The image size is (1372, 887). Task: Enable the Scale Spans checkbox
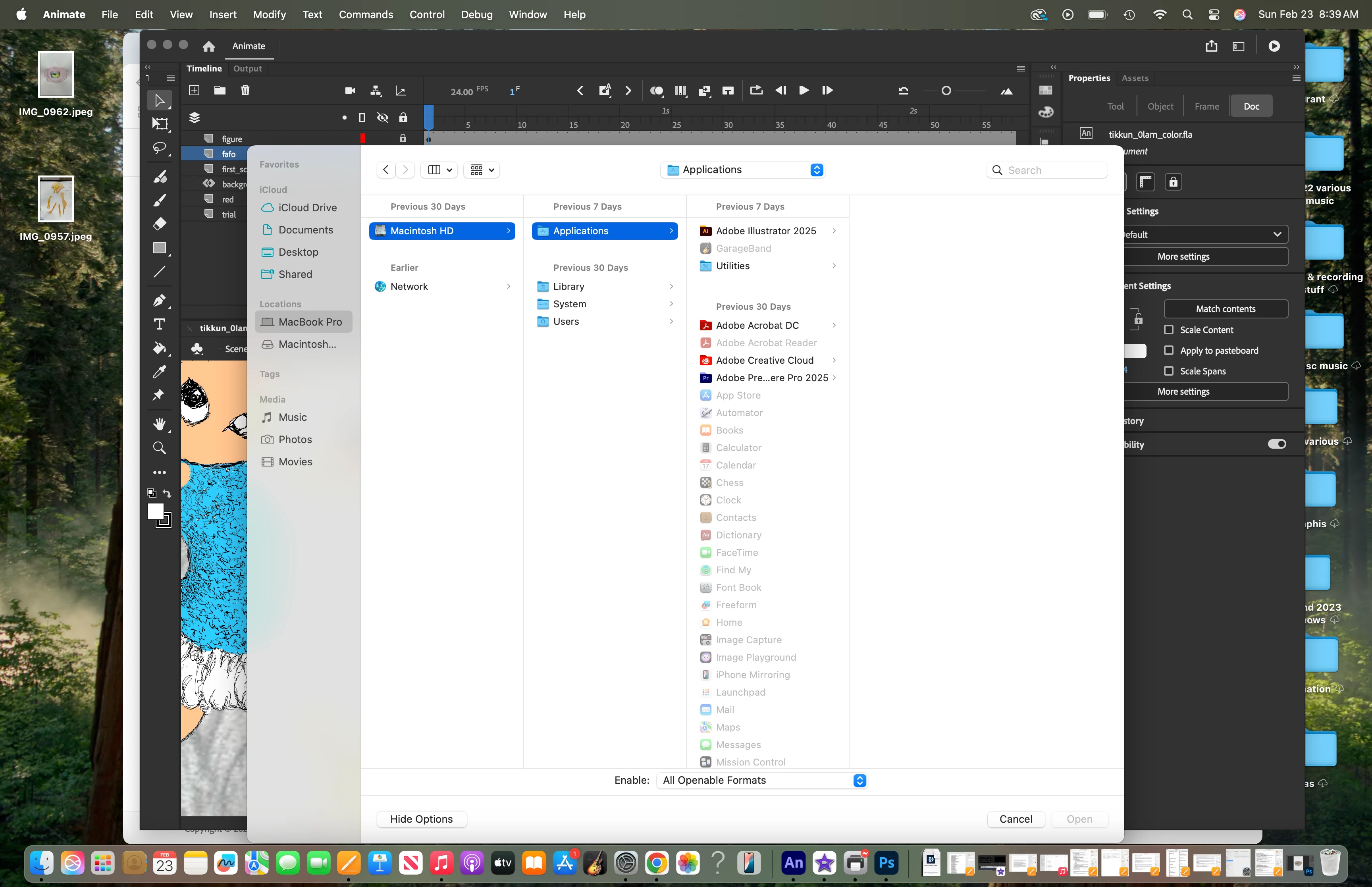click(x=1169, y=371)
